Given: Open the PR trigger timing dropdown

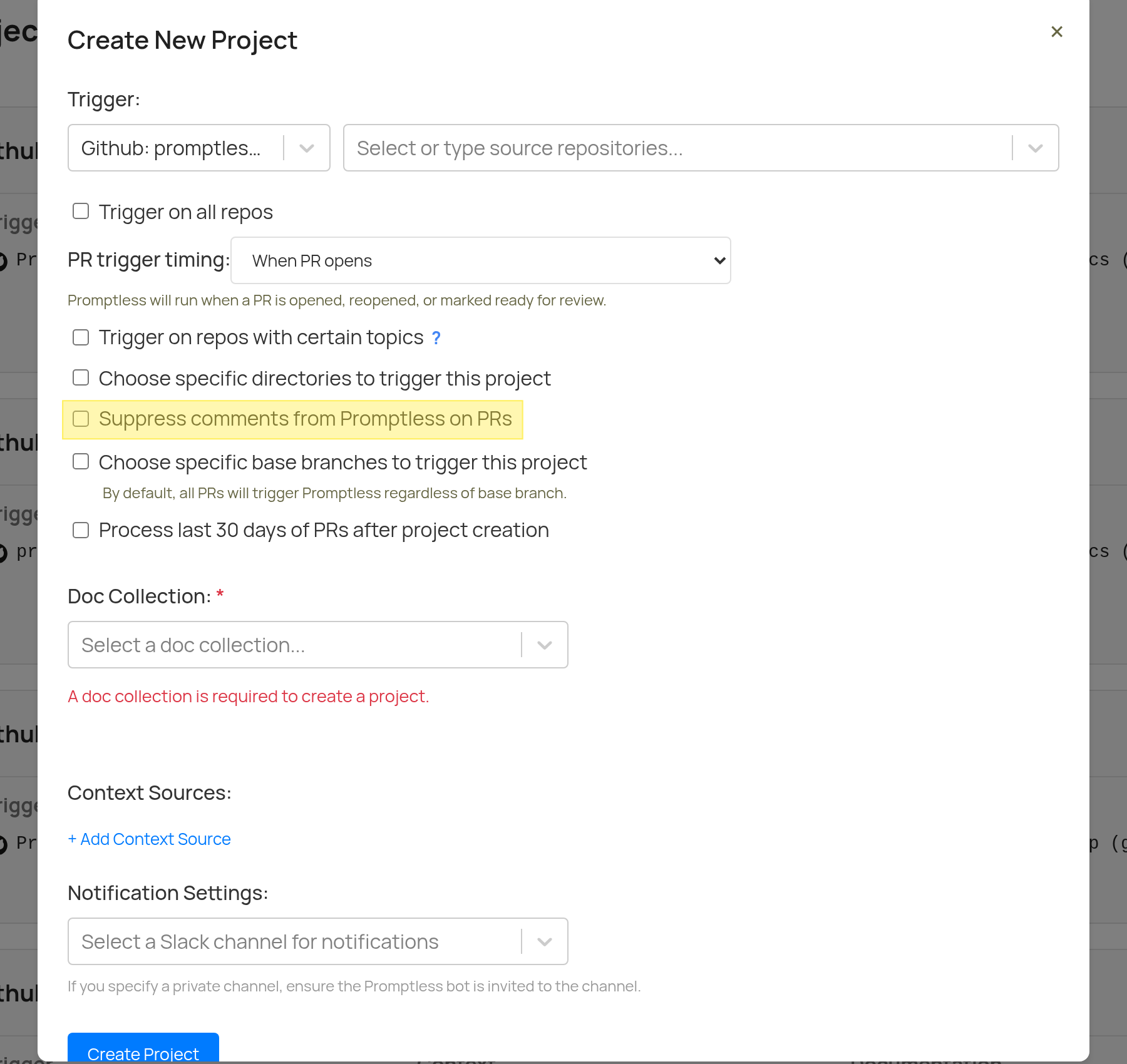Looking at the screenshot, I should pos(480,260).
